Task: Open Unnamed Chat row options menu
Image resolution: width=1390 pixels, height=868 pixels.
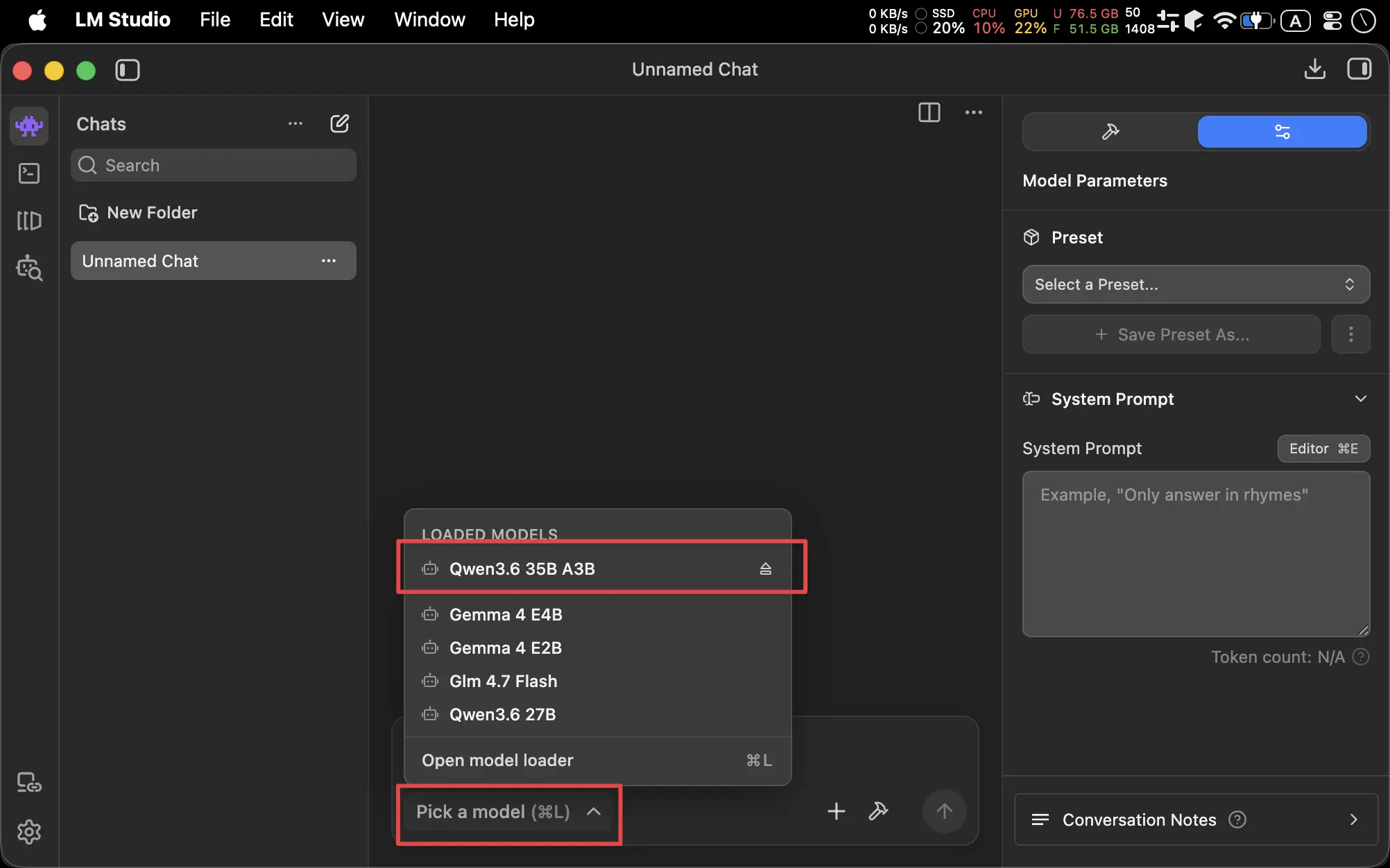Action: tap(329, 261)
